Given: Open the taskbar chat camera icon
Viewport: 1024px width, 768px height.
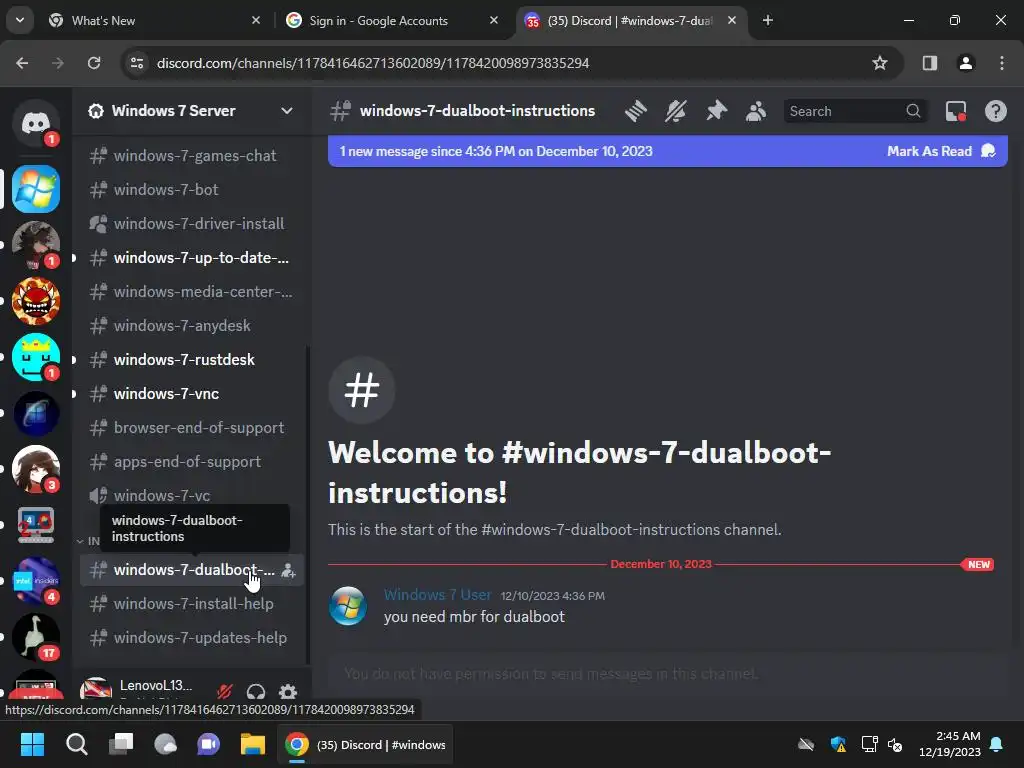Looking at the screenshot, I should coord(208,744).
